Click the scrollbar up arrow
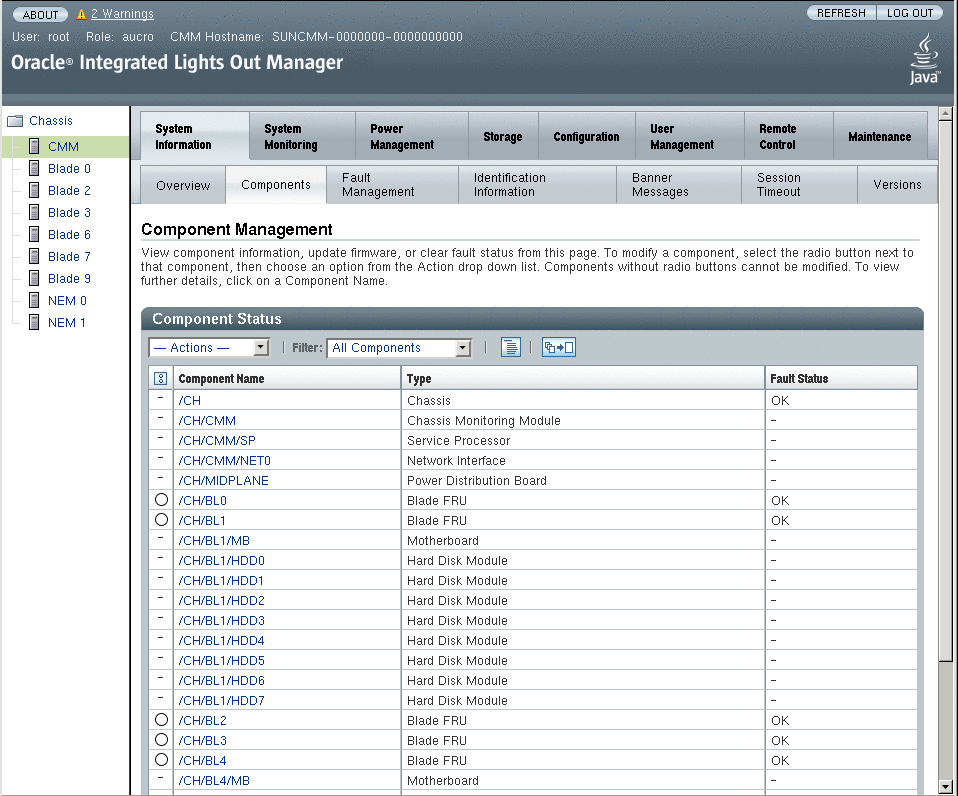958x796 pixels. [945, 114]
